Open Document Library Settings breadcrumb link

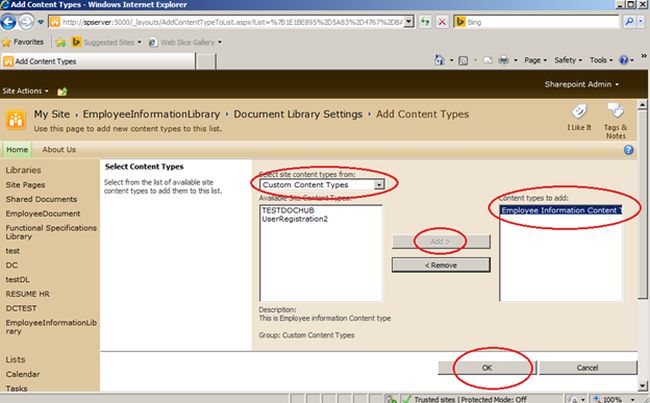tap(298, 114)
